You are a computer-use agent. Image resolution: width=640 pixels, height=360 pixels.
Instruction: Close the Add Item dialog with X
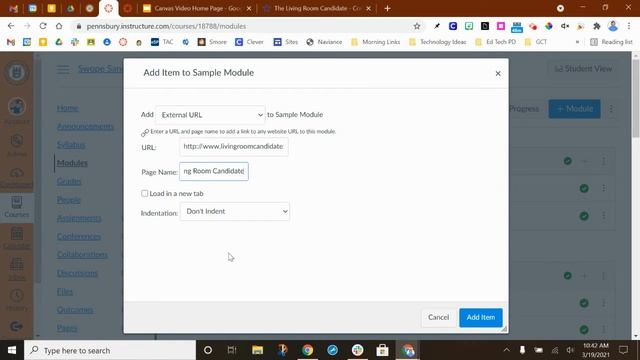[x=498, y=73]
